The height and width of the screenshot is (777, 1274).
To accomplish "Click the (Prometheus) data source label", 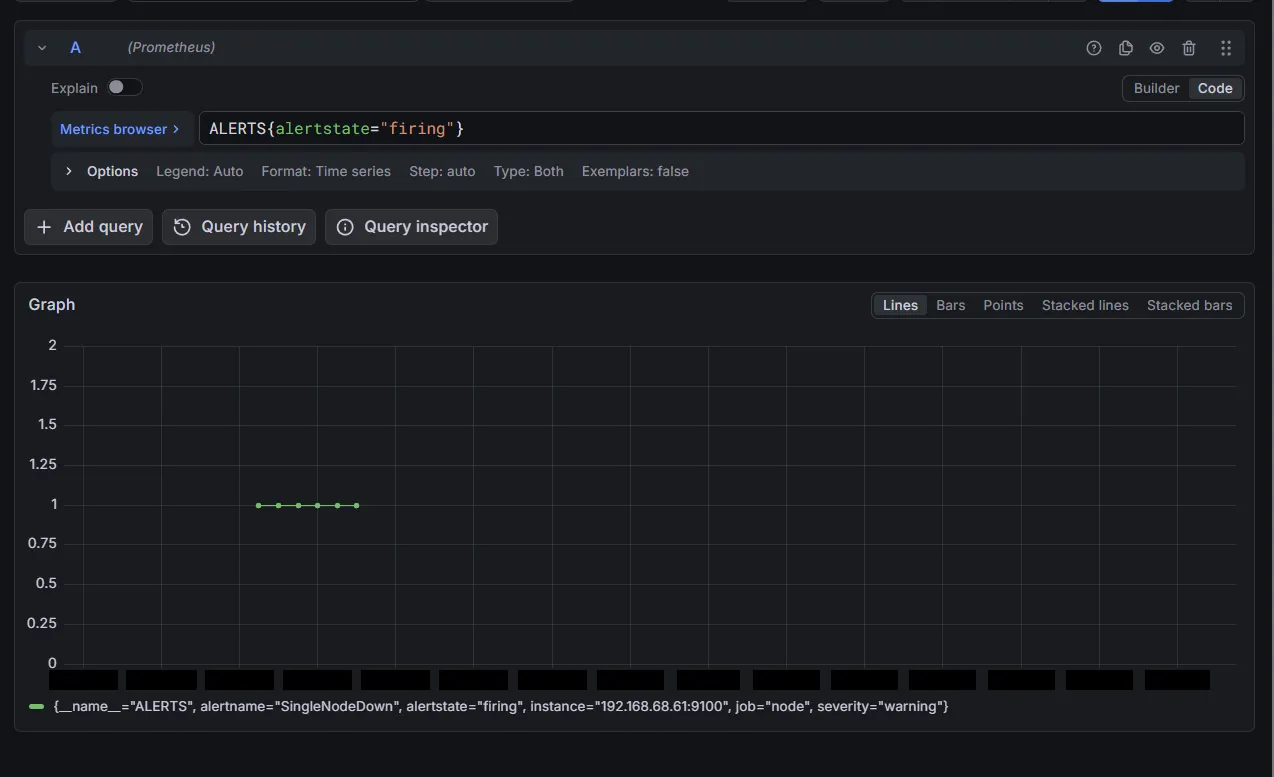I will pos(171,48).
